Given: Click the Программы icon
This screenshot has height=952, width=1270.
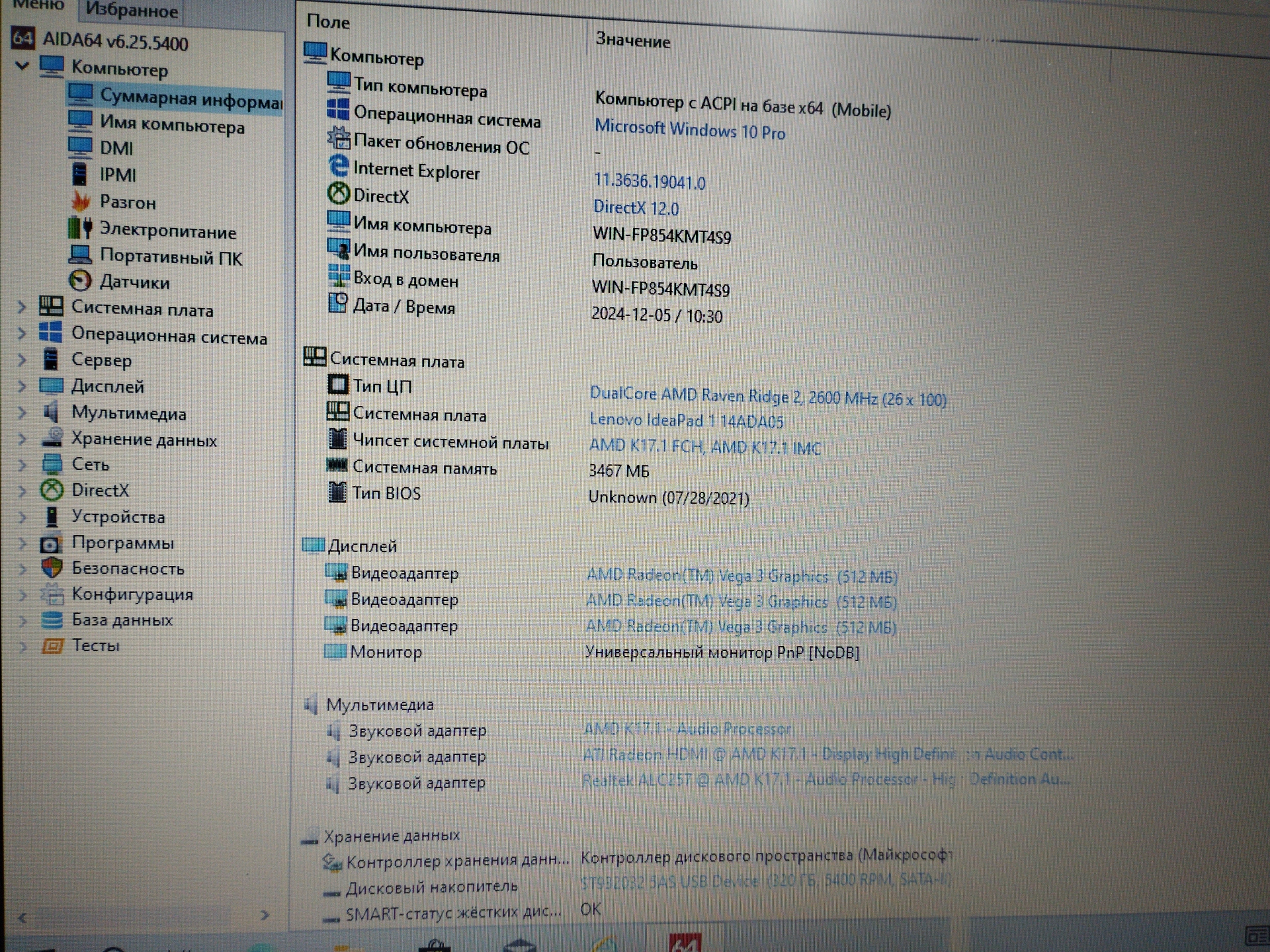Looking at the screenshot, I should 50,543.
